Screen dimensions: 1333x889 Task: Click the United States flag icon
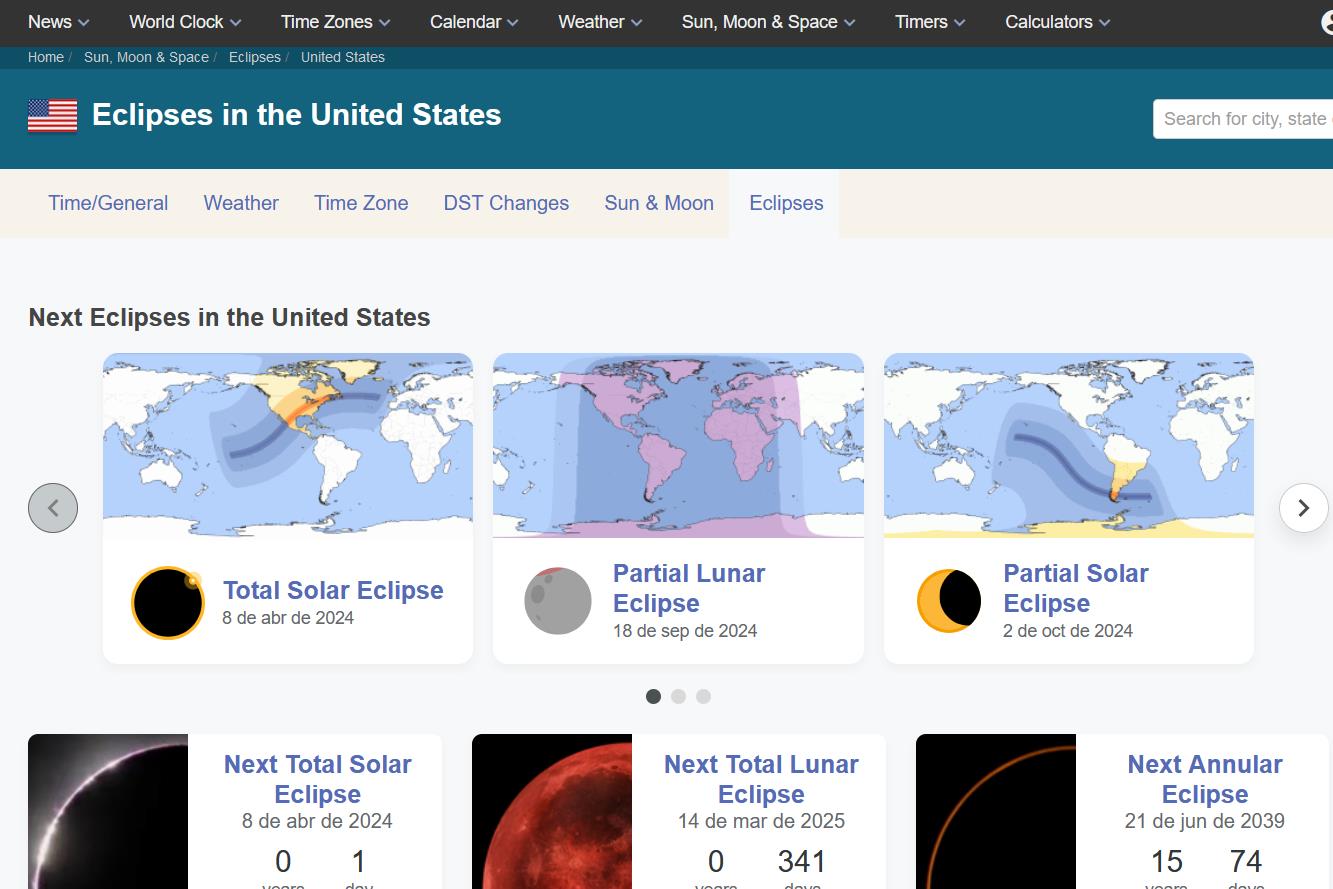52,116
